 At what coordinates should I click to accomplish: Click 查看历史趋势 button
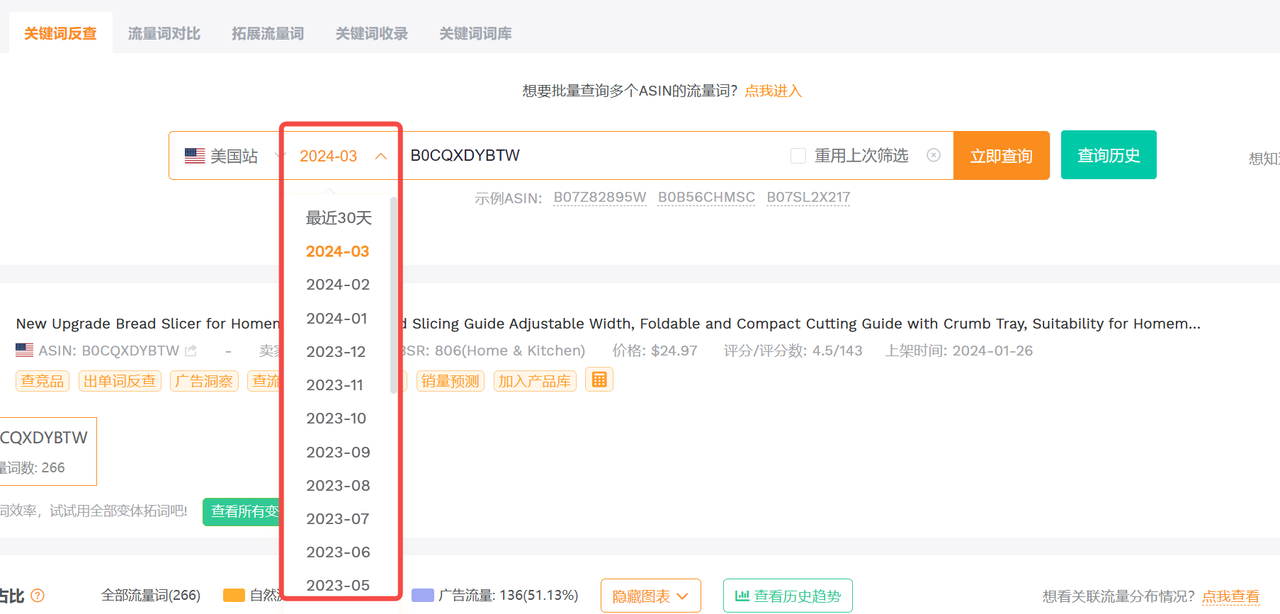[x=788, y=596]
